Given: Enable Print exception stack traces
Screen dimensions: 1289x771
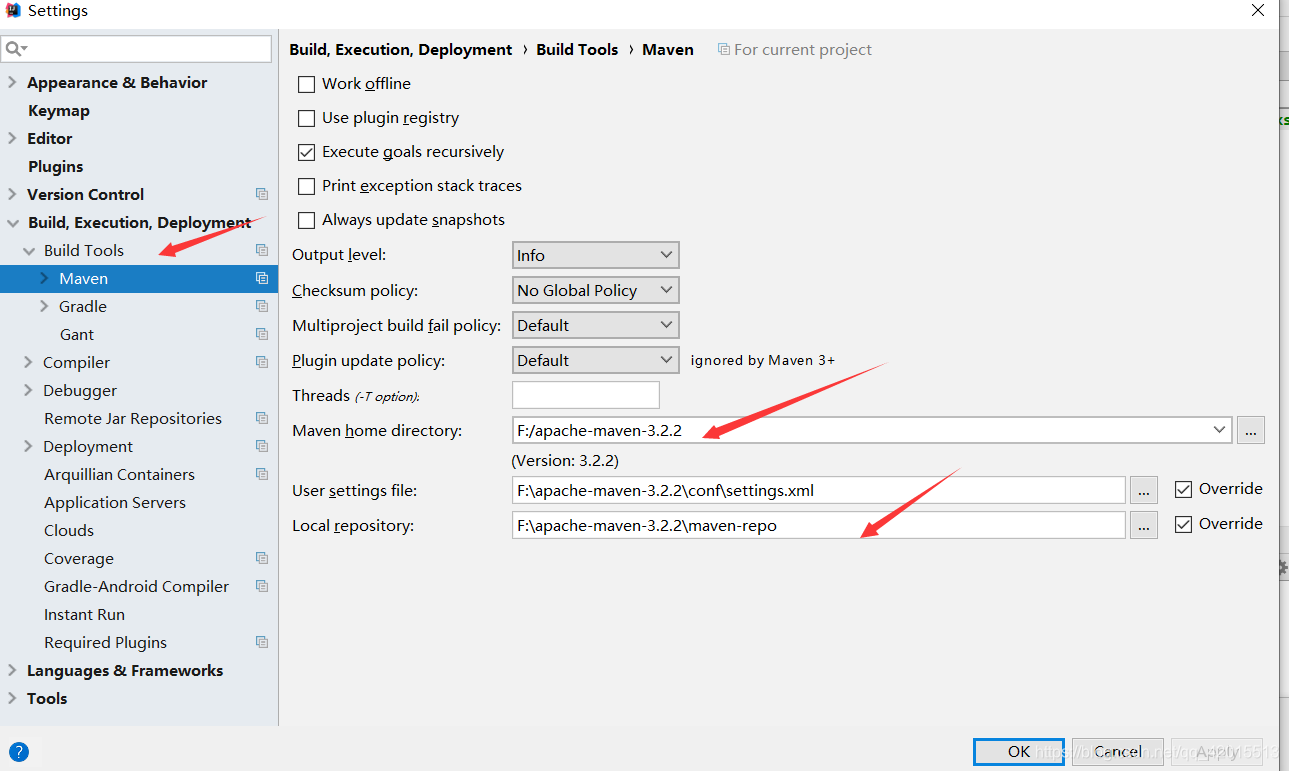Looking at the screenshot, I should (x=306, y=186).
